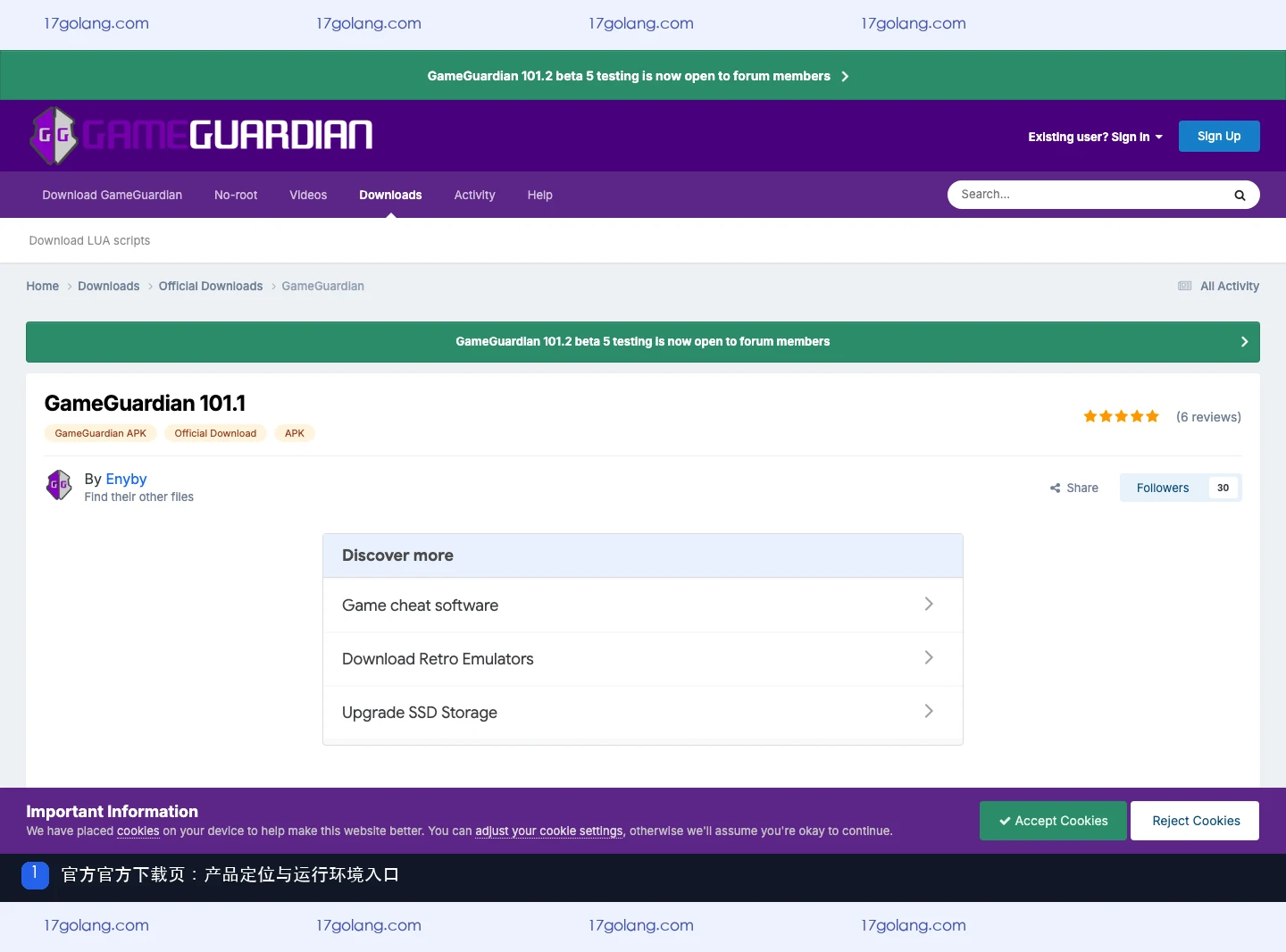The height and width of the screenshot is (952, 1286).
Task: Click Enyby's avatar icon
Action: 59,485
